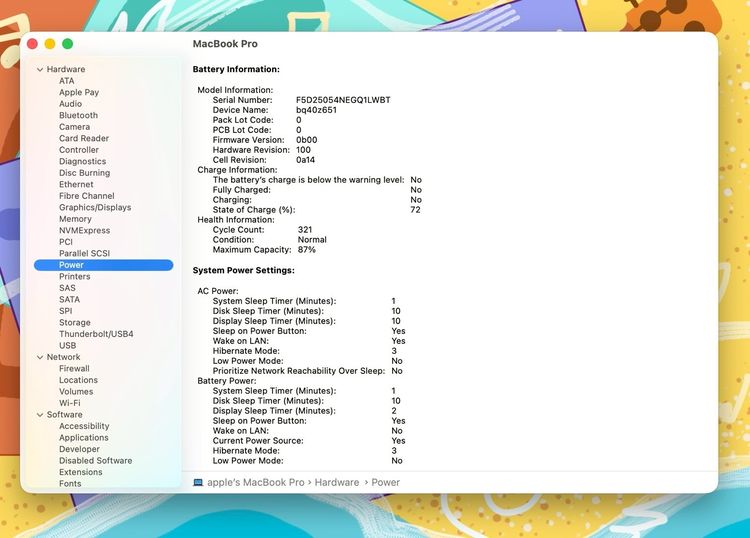Viewport: 750px width, 538px height.
Task: Open Firewall under Network
Action: [x=74, y=369]
